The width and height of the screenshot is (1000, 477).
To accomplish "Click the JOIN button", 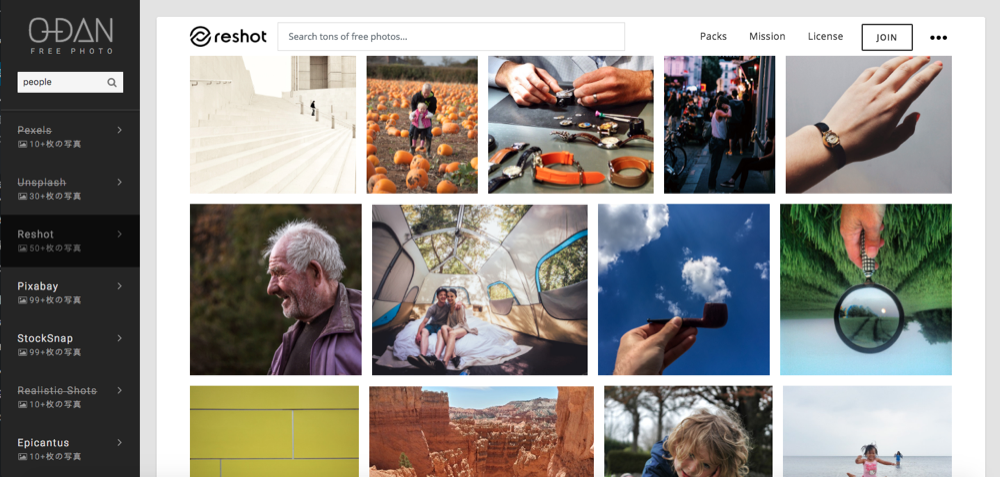I will pos(886,37).
